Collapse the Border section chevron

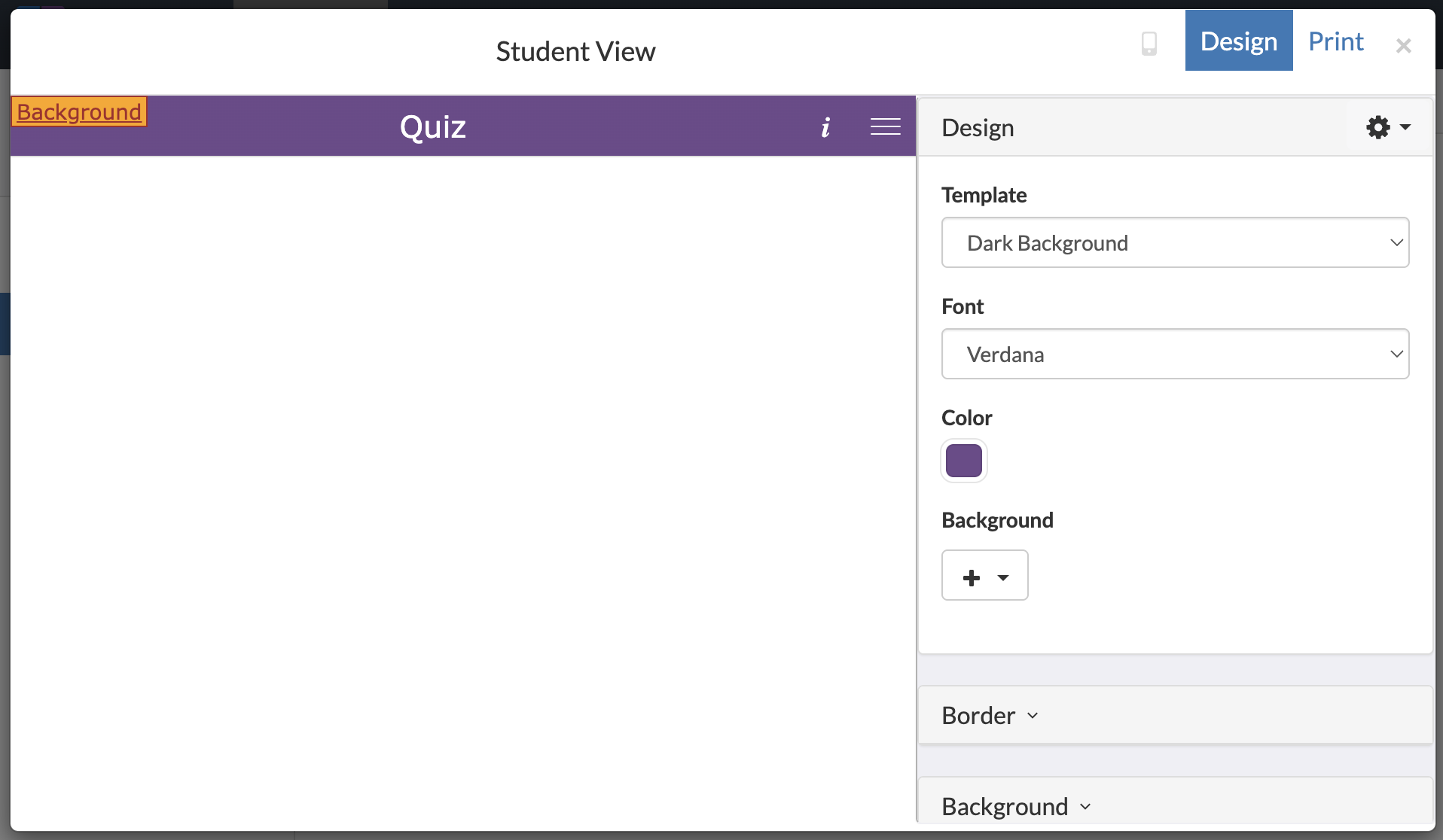[1032, 716]
